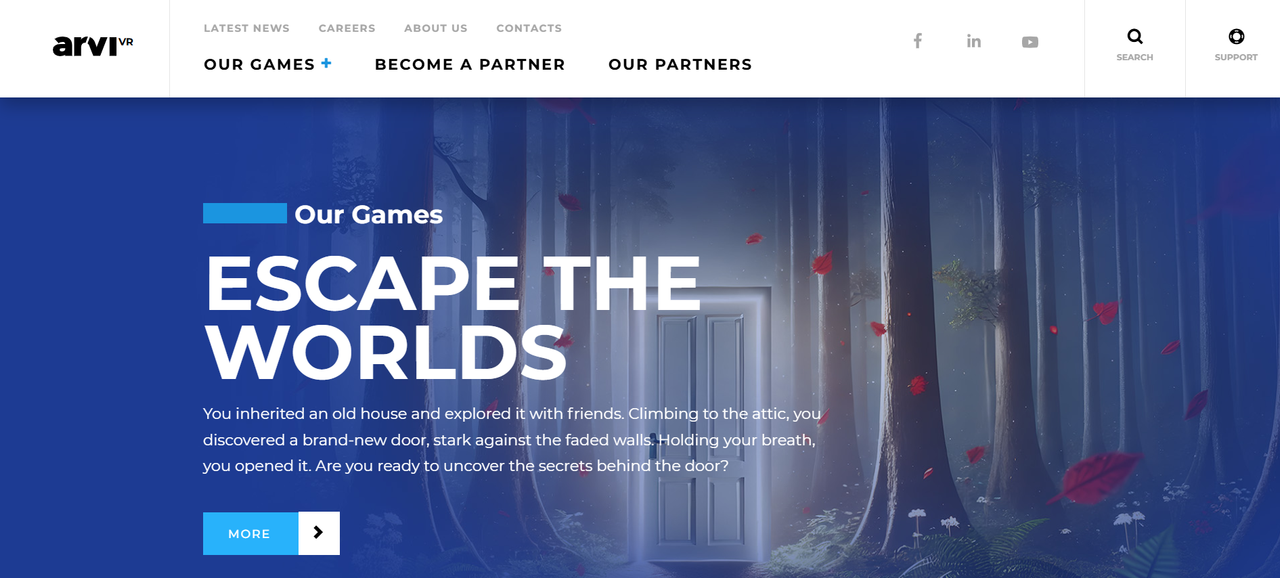
Task: Select Become a Partner in navigation
Action: (x=470, y=64)
